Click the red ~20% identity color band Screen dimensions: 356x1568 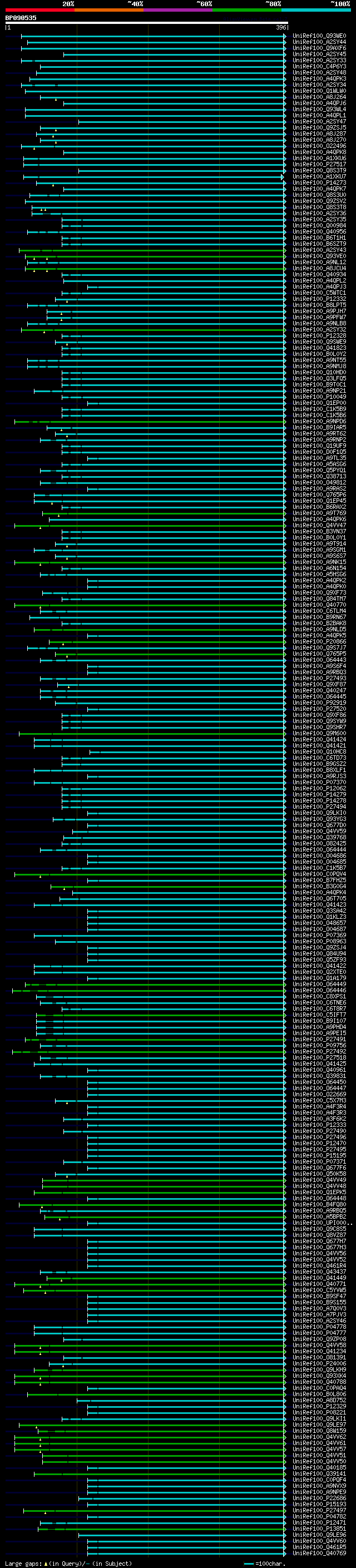pos(40,11)
